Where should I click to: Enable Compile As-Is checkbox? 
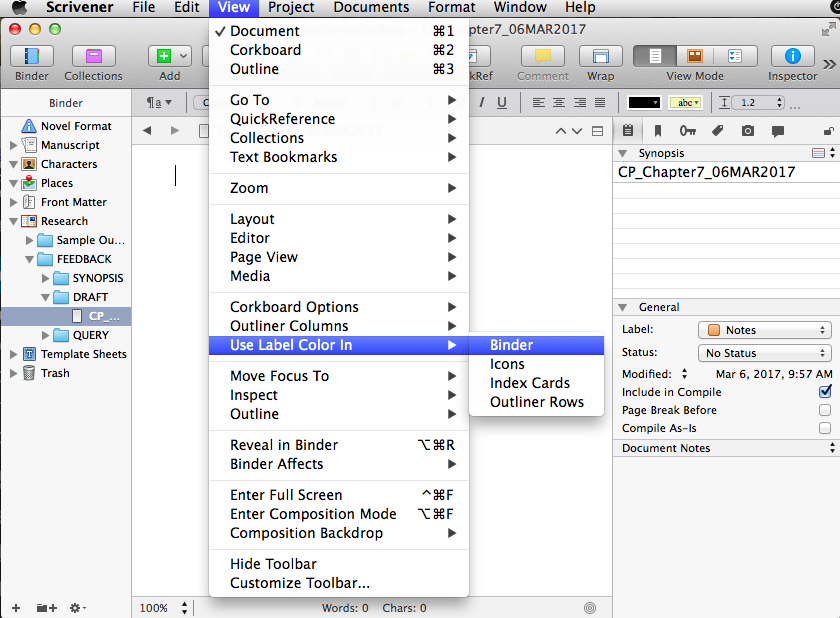tap(825, 428)
